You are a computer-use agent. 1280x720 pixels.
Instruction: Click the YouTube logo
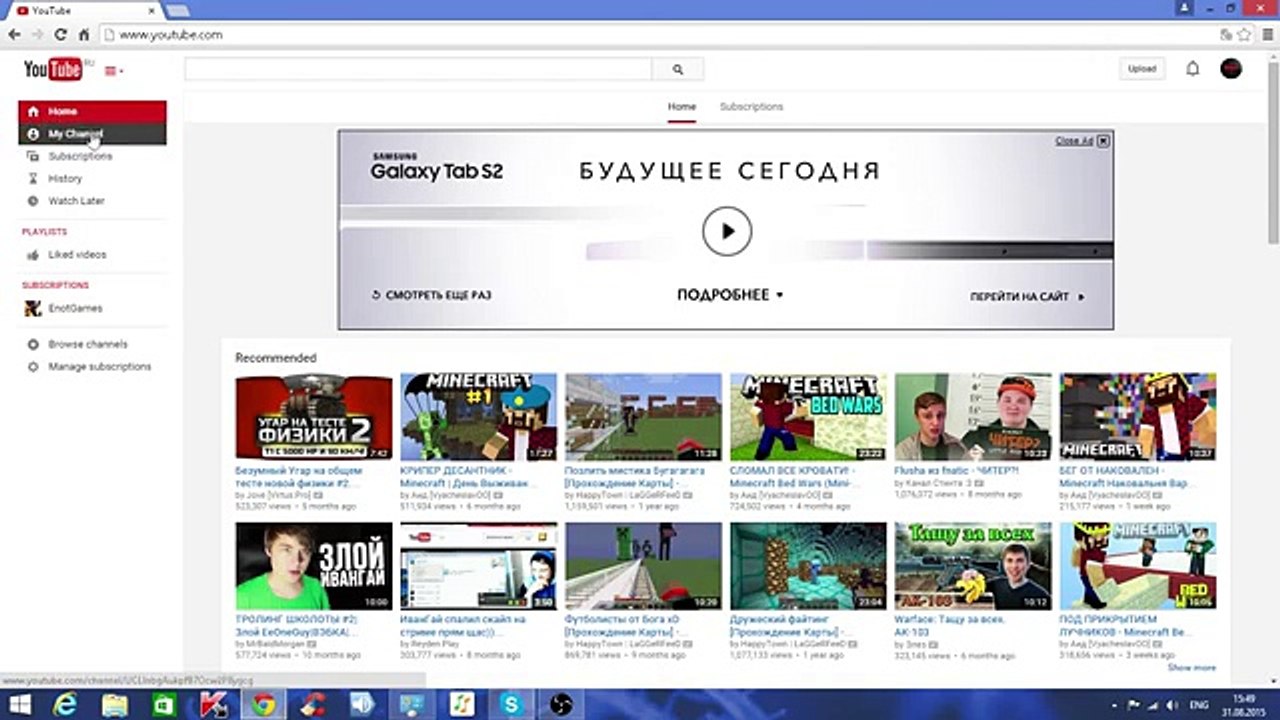[x=53, y=69]
